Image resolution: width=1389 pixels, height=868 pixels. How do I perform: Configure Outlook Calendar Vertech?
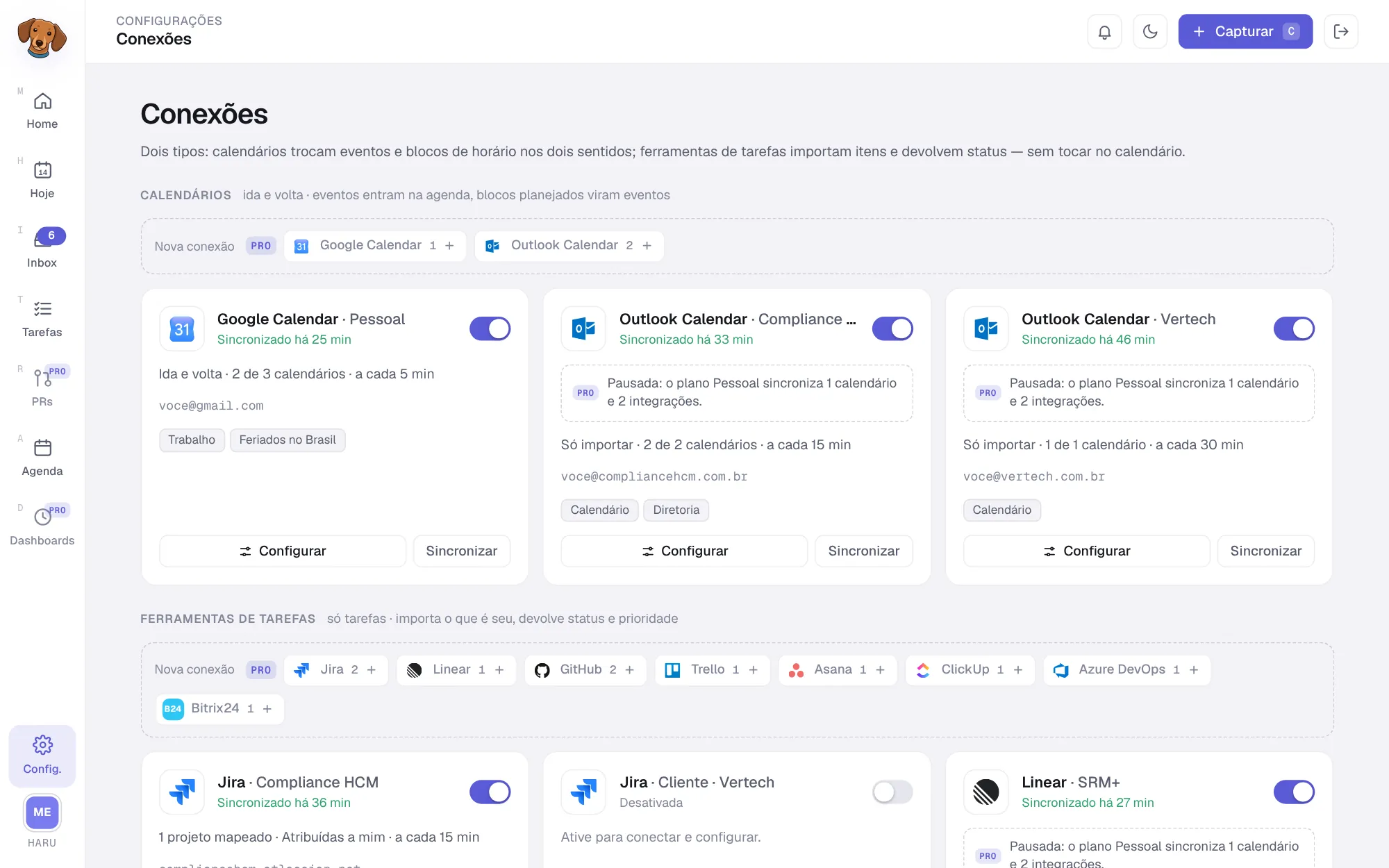1087,551
